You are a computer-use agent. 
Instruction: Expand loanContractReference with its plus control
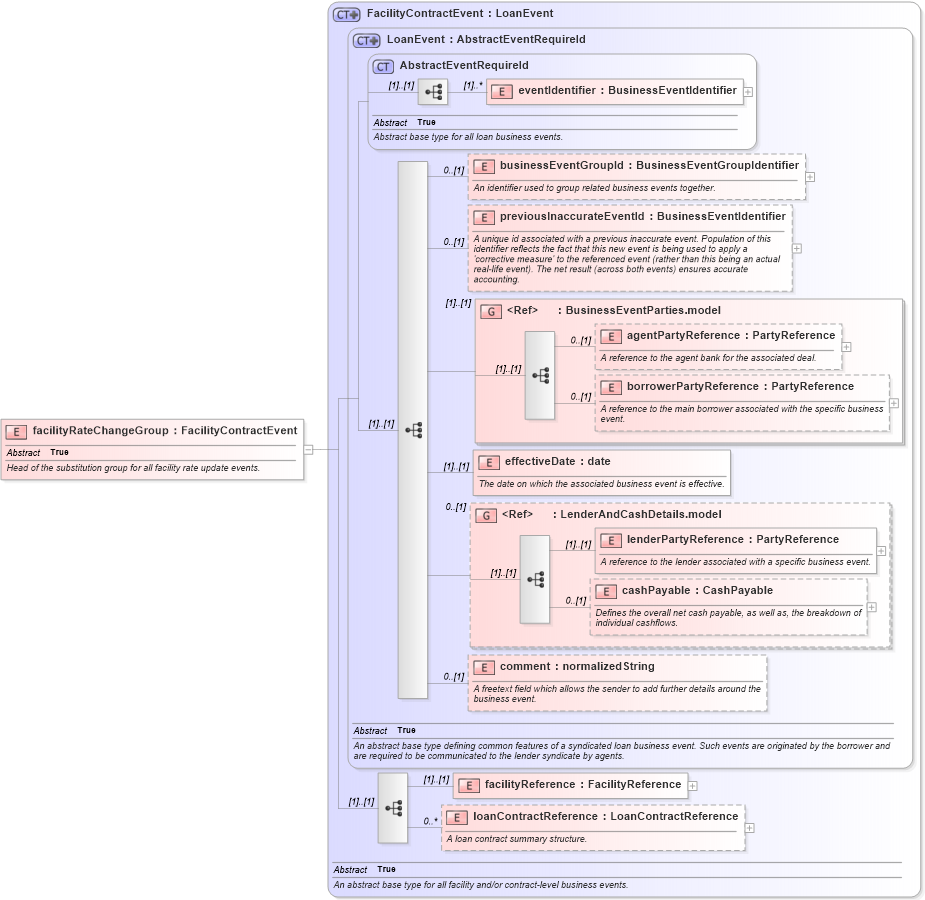[751, 827]
